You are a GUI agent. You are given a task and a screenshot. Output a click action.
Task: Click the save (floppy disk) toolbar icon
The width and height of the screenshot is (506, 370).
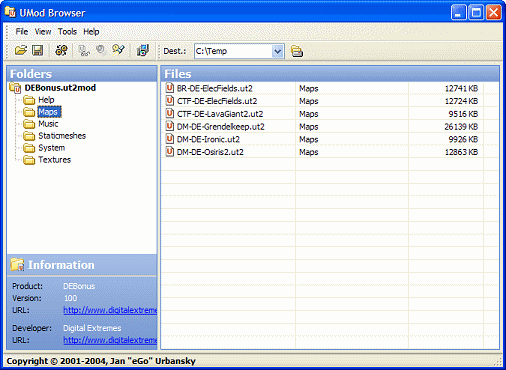[37, 51]
